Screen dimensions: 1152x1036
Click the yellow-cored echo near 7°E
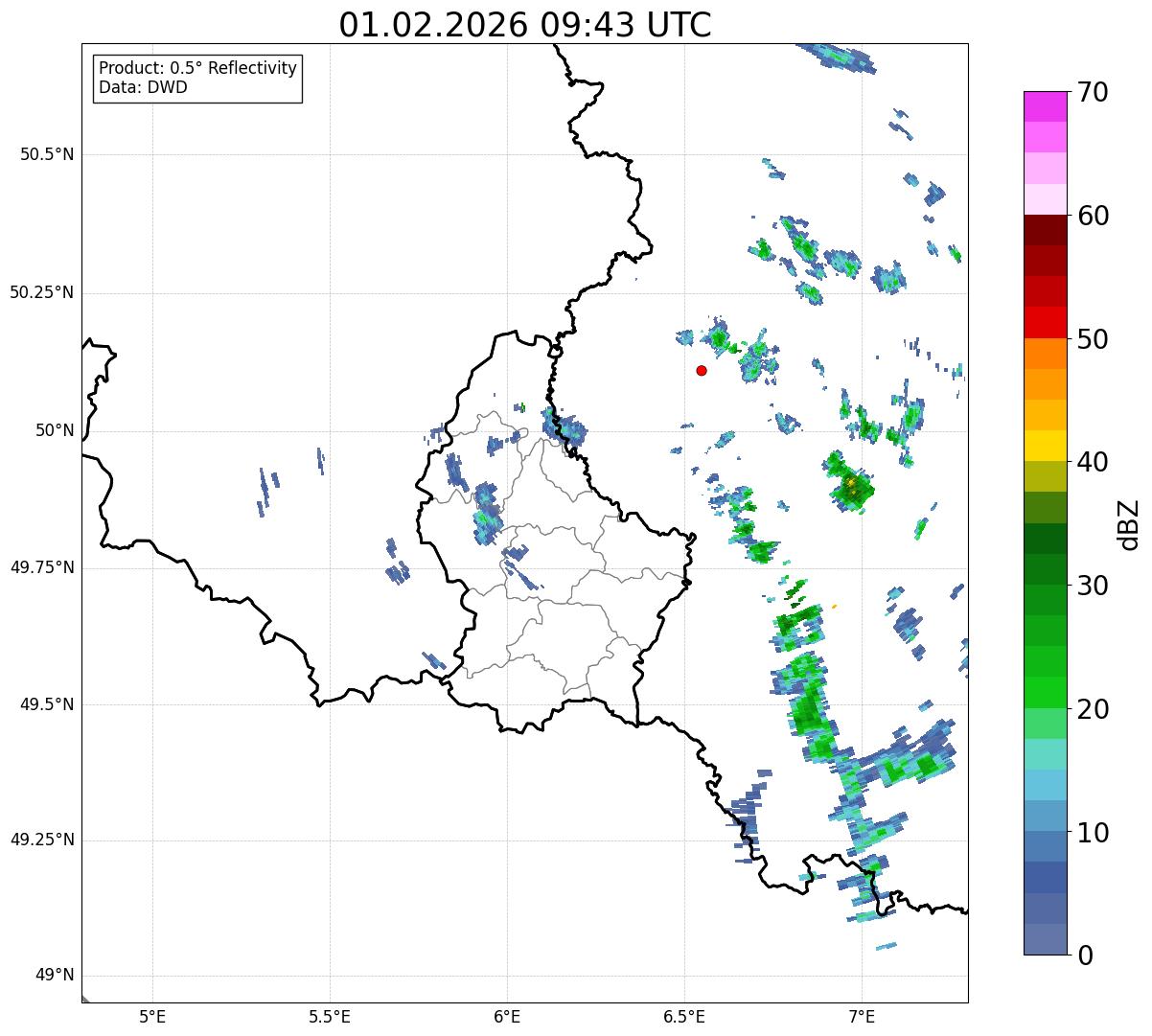(x=849, y=481)
